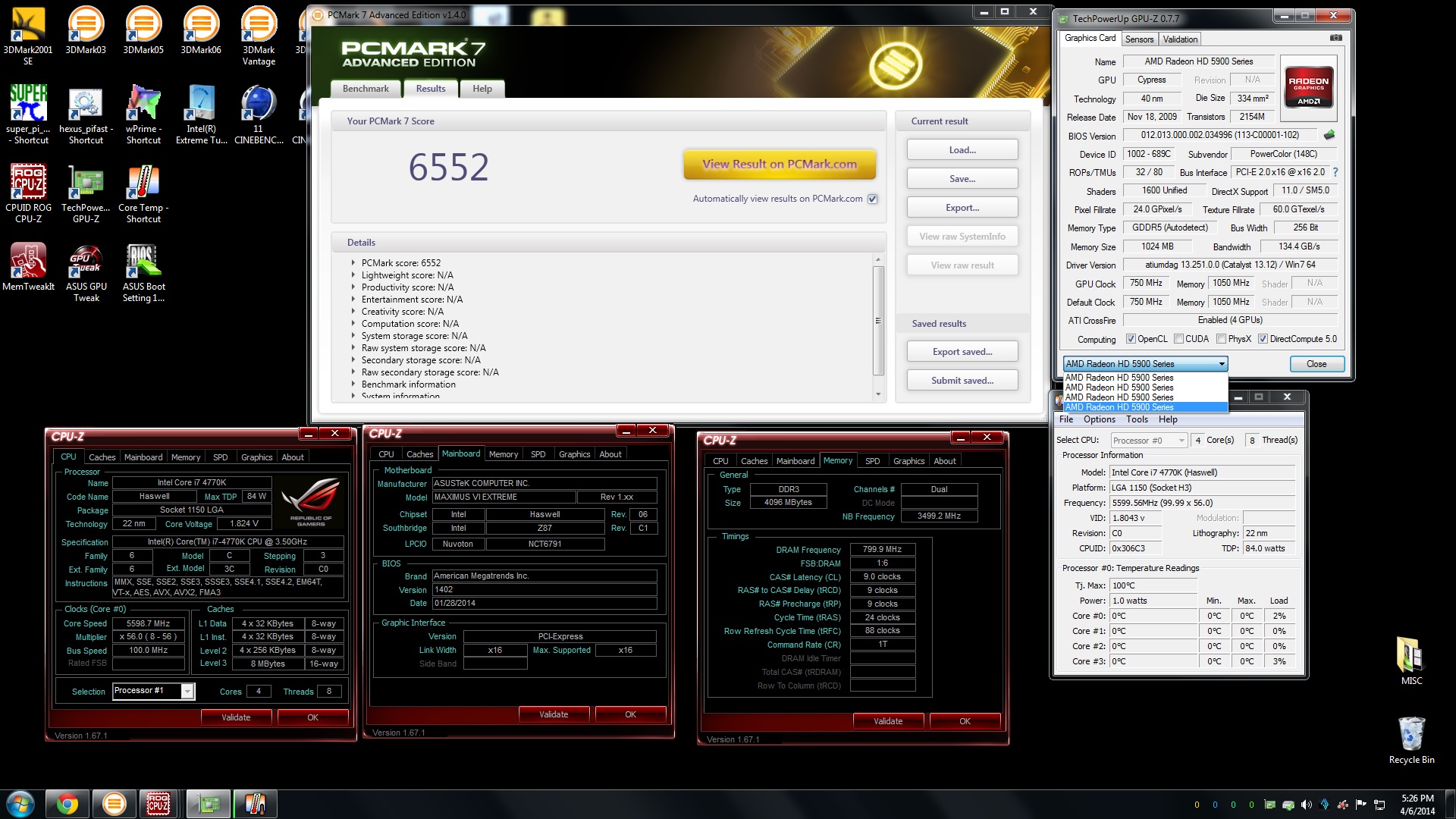Select the highlighted Radeon HD 5900 list entry
Image resolution: width=1456 pixels, height=819 pixels.
pos(1145,407)
